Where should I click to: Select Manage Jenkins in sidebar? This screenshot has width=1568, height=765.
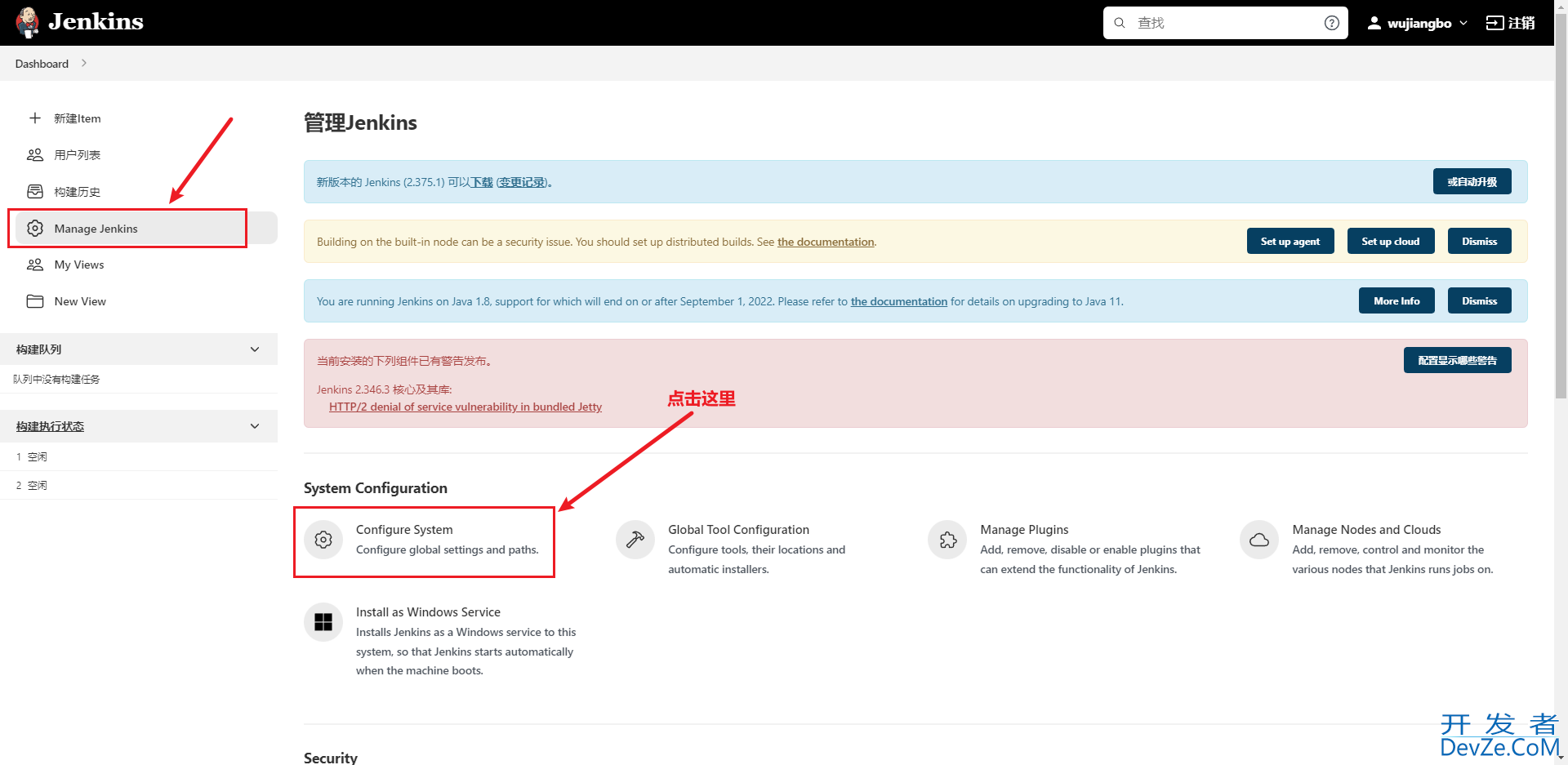[x=147, y=229]
